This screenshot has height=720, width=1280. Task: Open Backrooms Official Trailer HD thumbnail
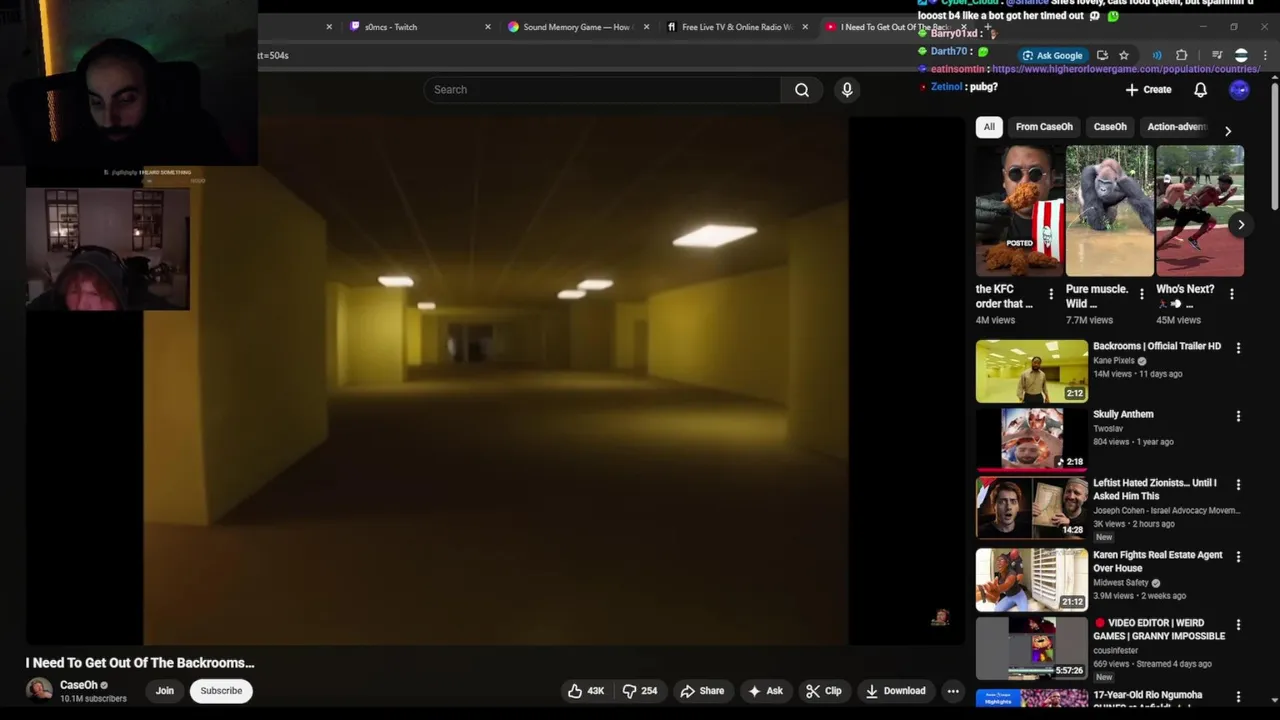coord(1032,371)
